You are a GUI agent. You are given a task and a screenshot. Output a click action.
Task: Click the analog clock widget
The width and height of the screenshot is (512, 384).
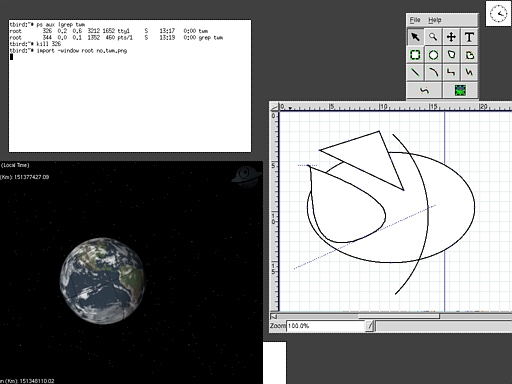point(498,14)
